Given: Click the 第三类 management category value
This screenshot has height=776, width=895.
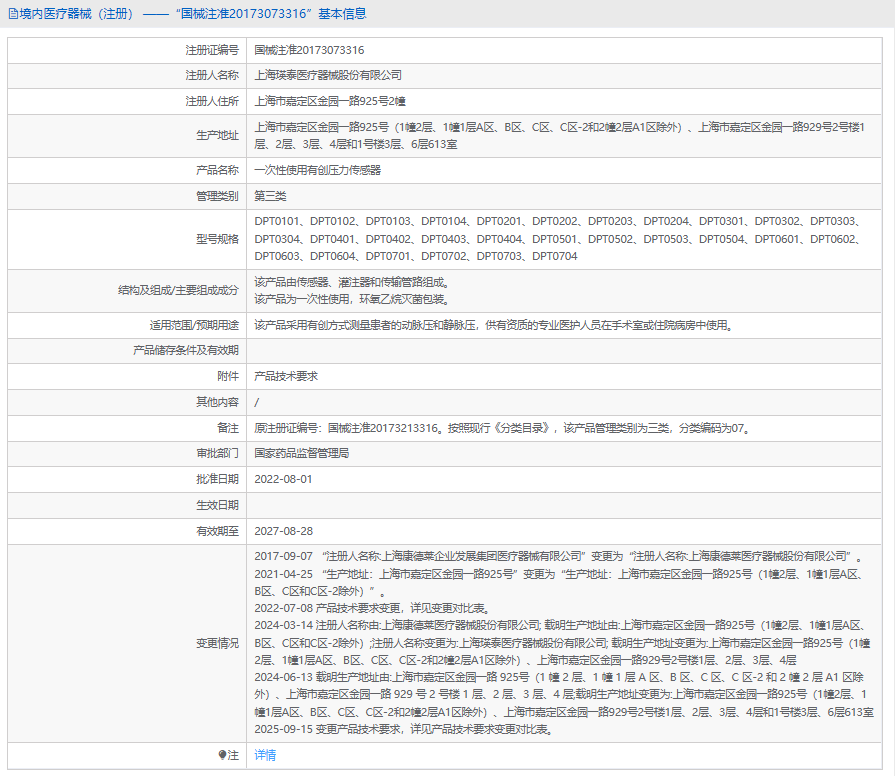Looking at the screenshot, I should [x=270, y=196].
